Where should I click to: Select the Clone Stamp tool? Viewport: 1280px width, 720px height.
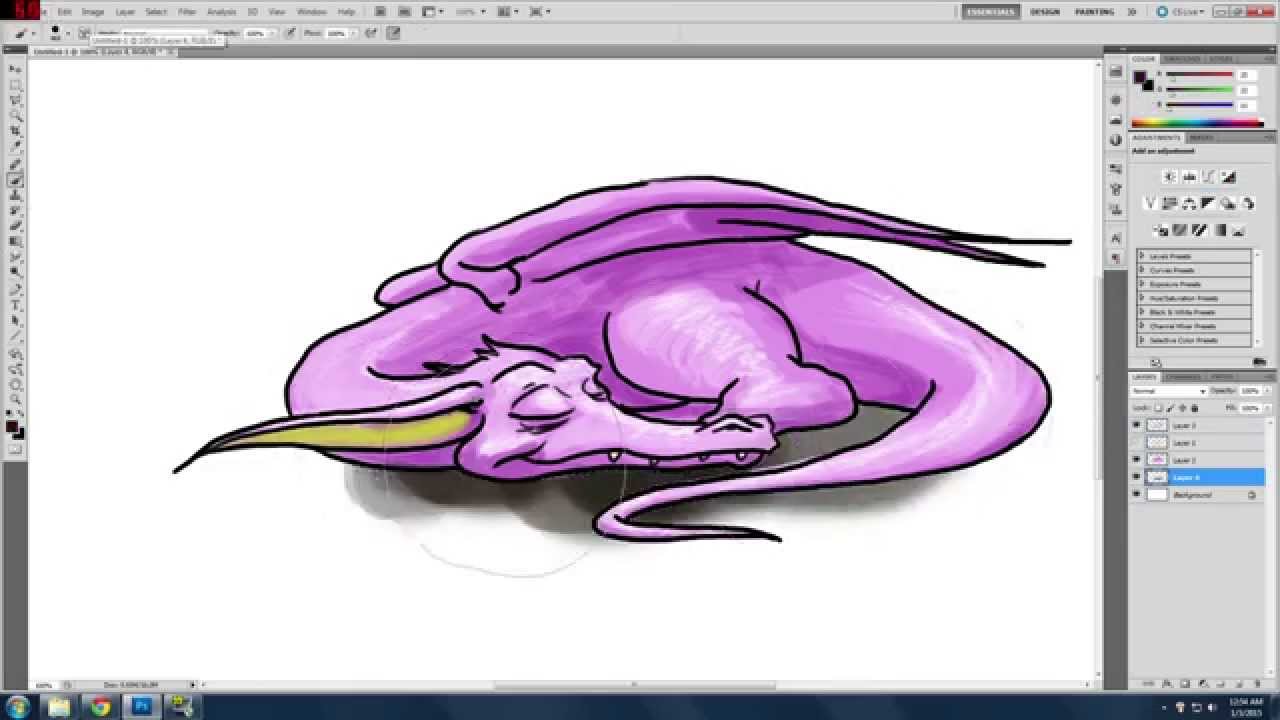click(x=15, y=195)
